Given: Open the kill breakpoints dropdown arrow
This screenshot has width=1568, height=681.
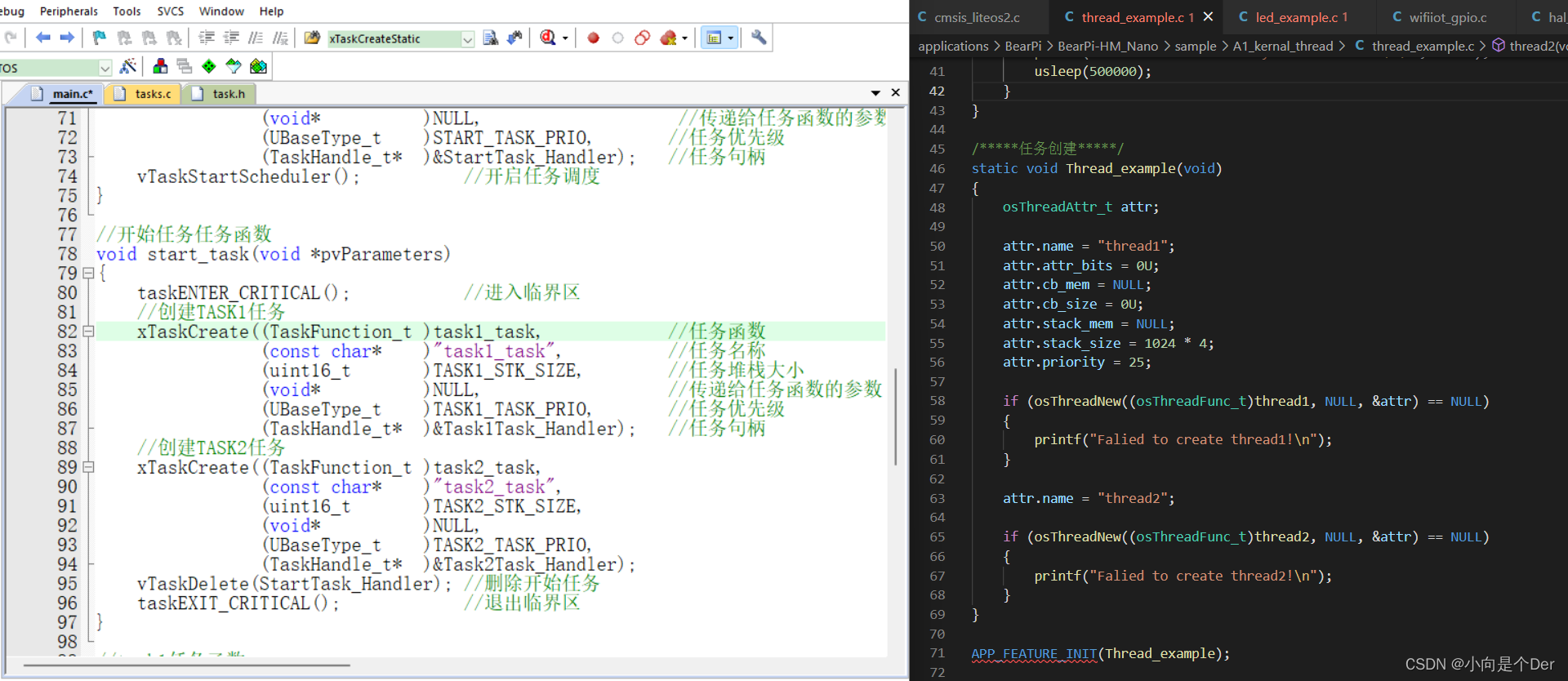Looking at the screenshot, I should click(684, 38).
